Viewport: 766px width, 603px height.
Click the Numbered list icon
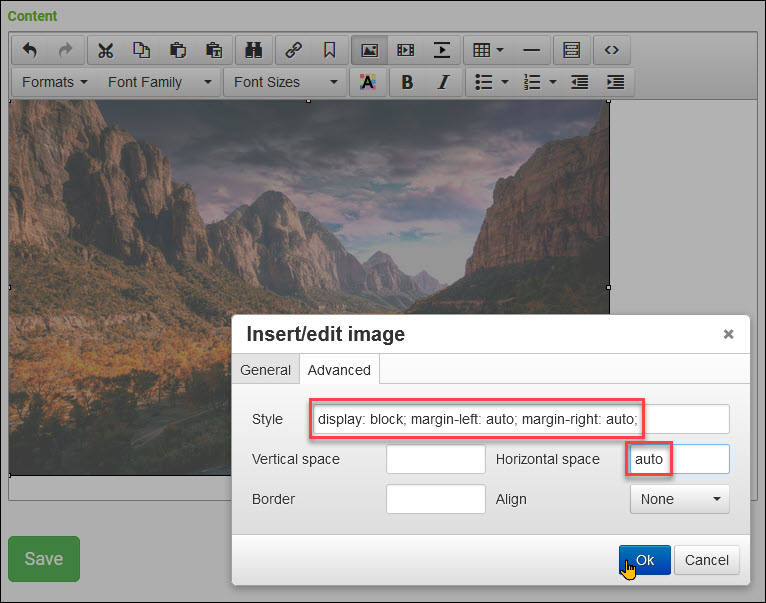tap(532, 82)
